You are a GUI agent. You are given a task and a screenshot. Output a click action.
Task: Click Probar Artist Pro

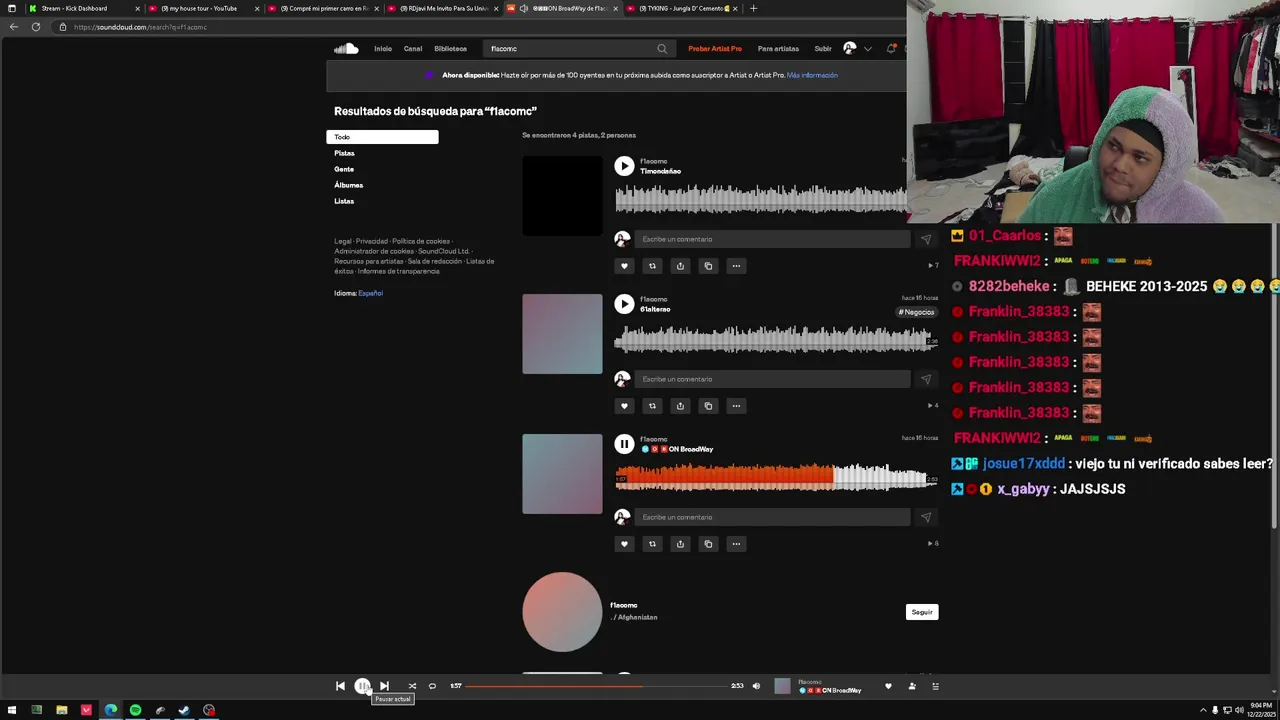715,48
